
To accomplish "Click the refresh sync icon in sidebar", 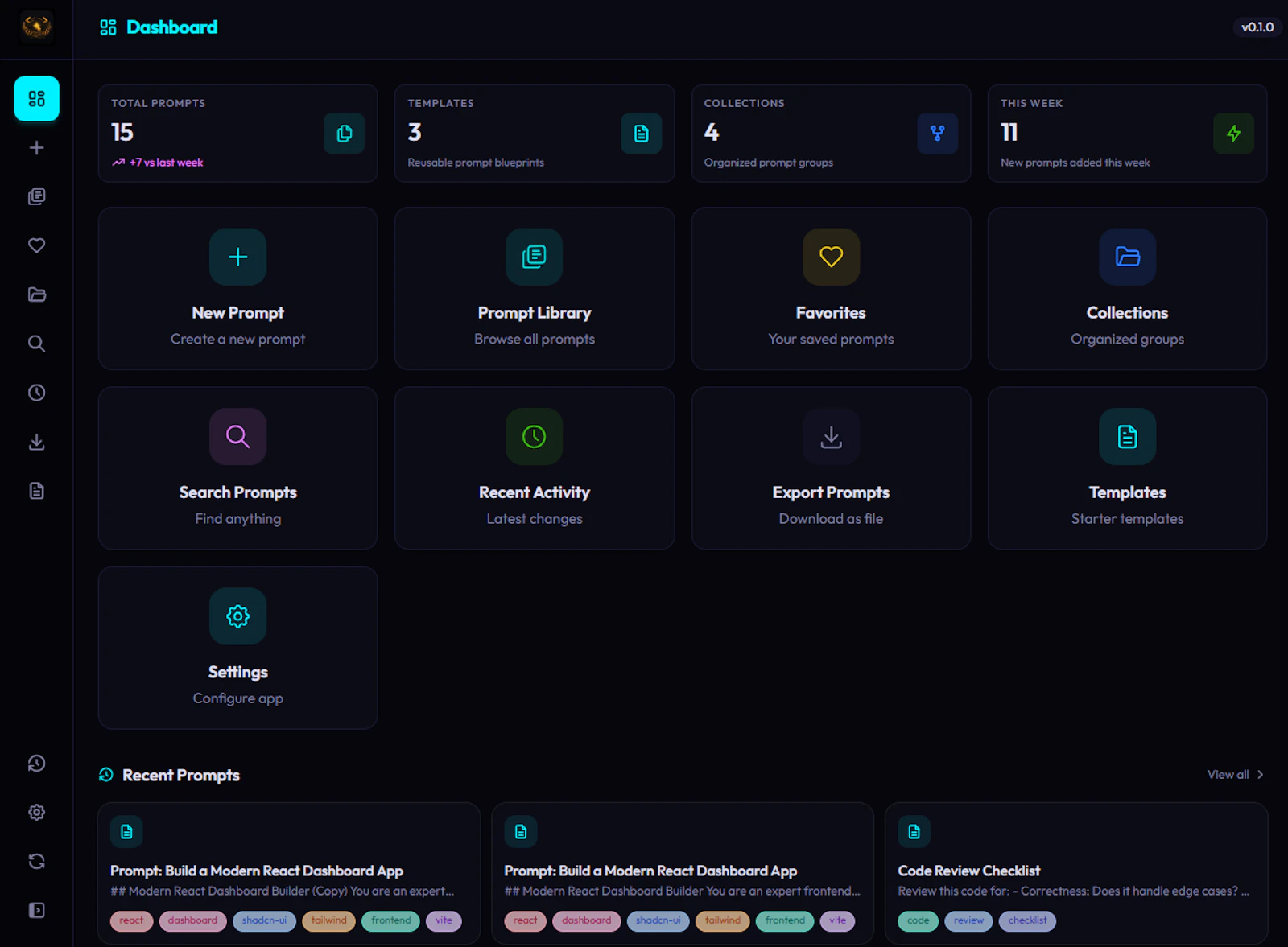I will (36, 862).
